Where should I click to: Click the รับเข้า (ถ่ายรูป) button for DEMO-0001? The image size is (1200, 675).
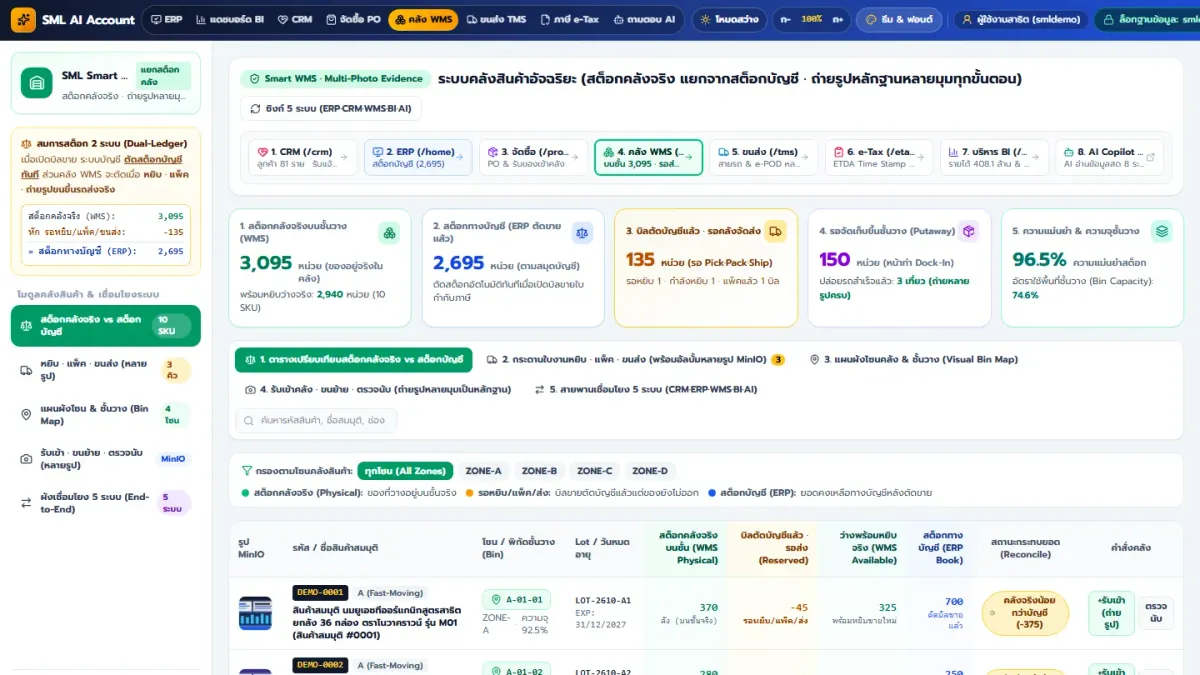click(1110, 612)
